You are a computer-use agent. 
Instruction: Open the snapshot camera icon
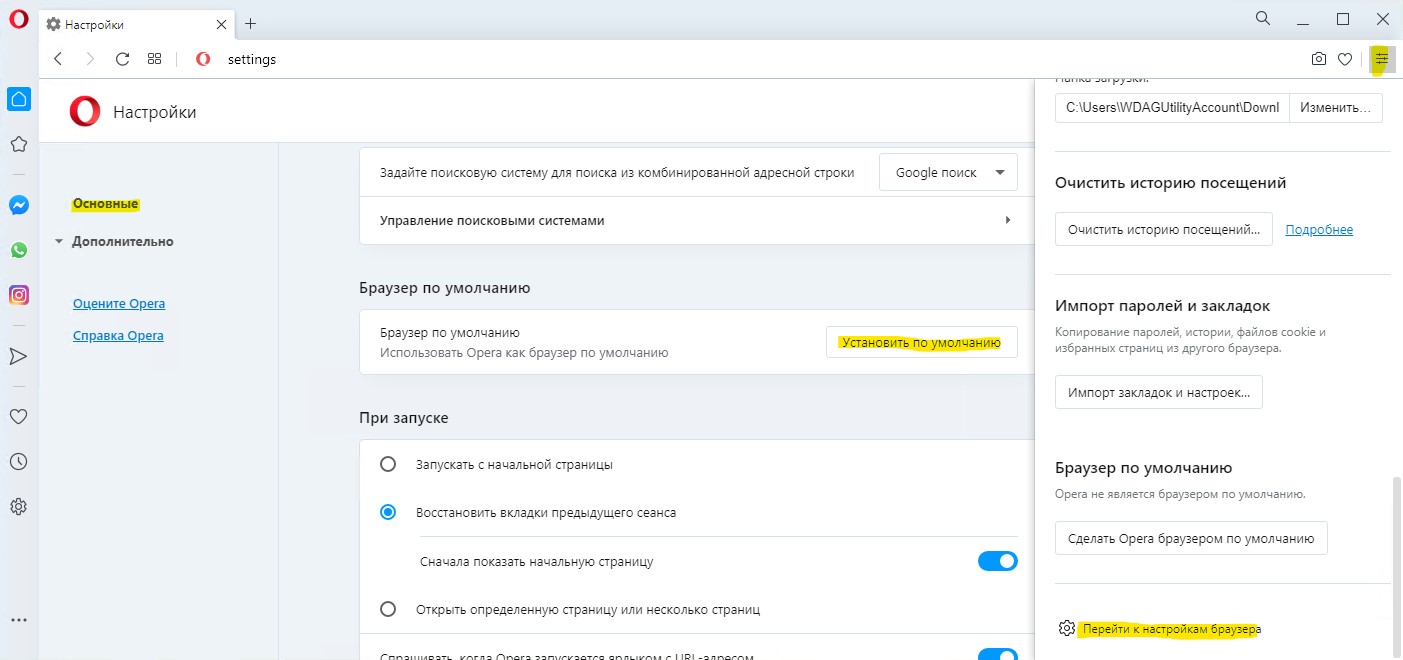click(x=1319, y=59)
